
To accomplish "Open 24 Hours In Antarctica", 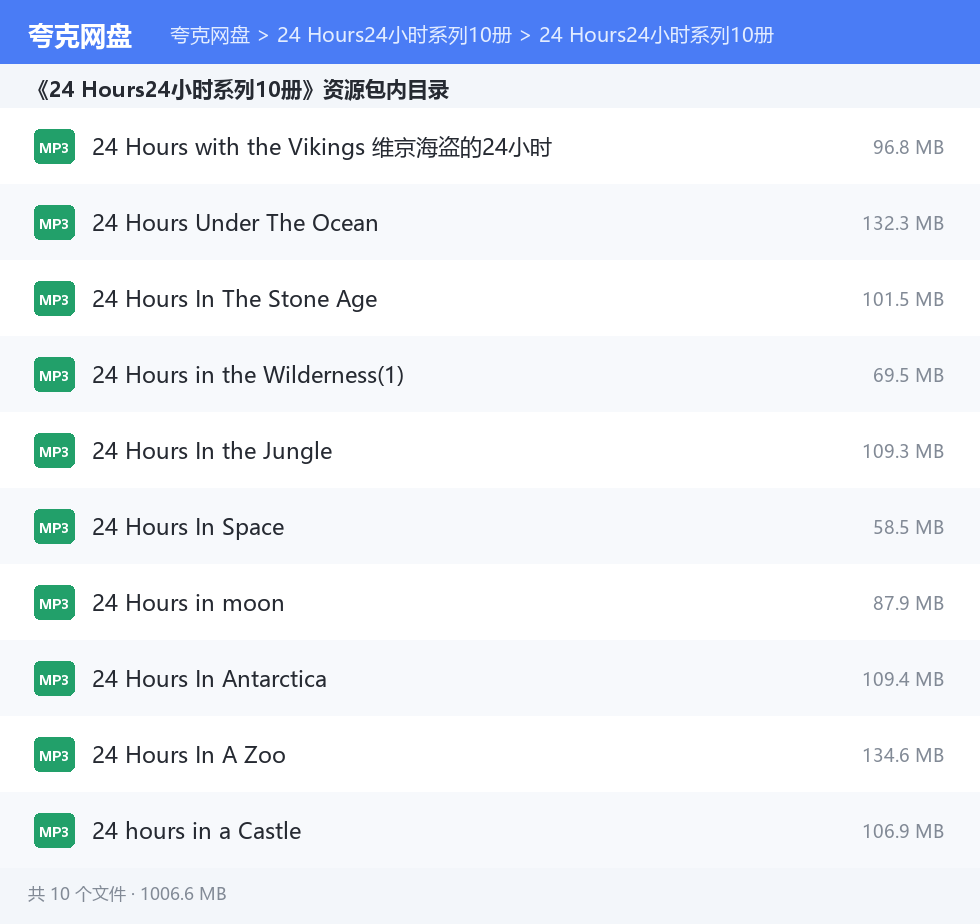I will coord(209,679).
